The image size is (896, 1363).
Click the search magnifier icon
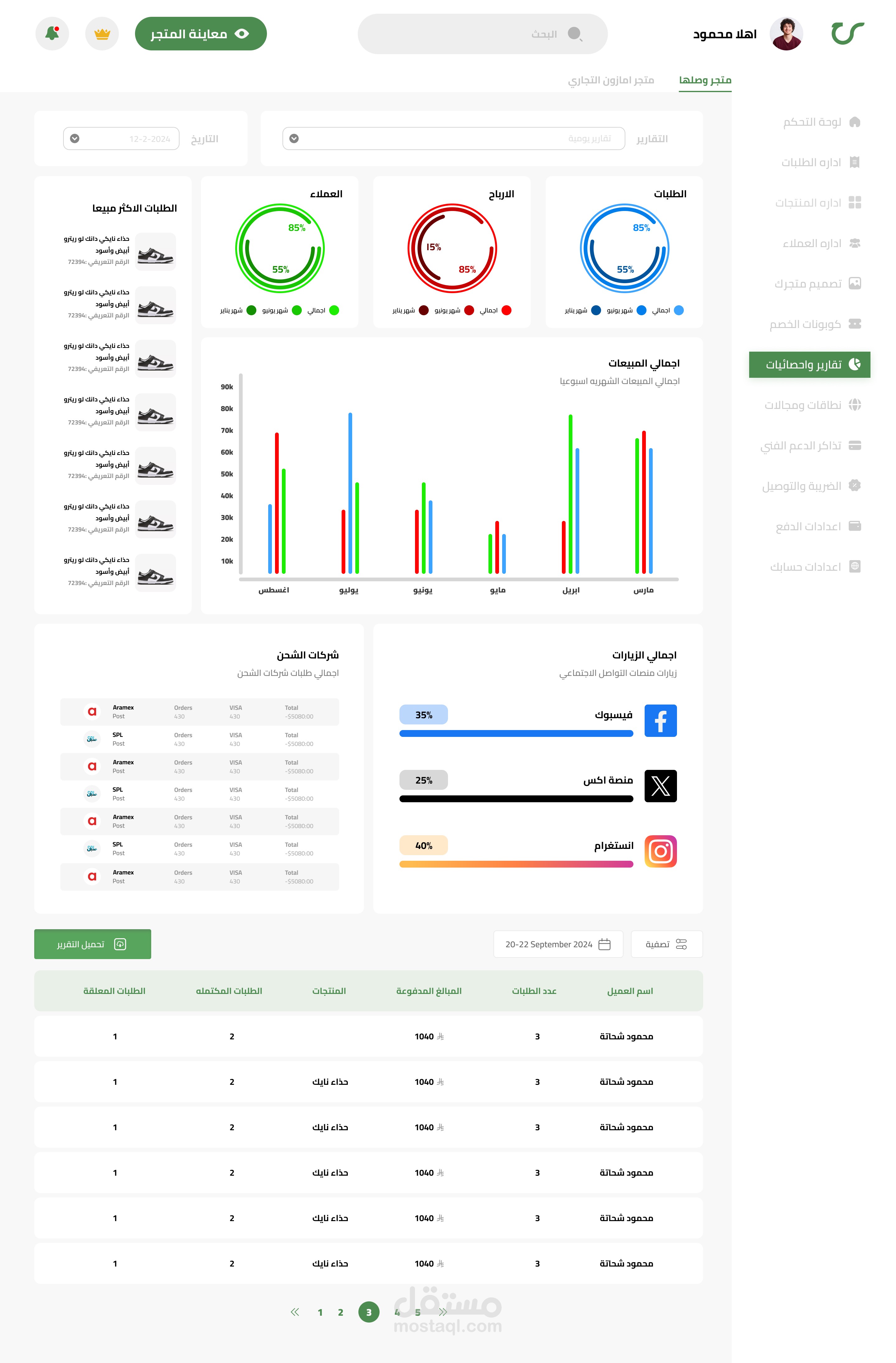click(575, 34)
